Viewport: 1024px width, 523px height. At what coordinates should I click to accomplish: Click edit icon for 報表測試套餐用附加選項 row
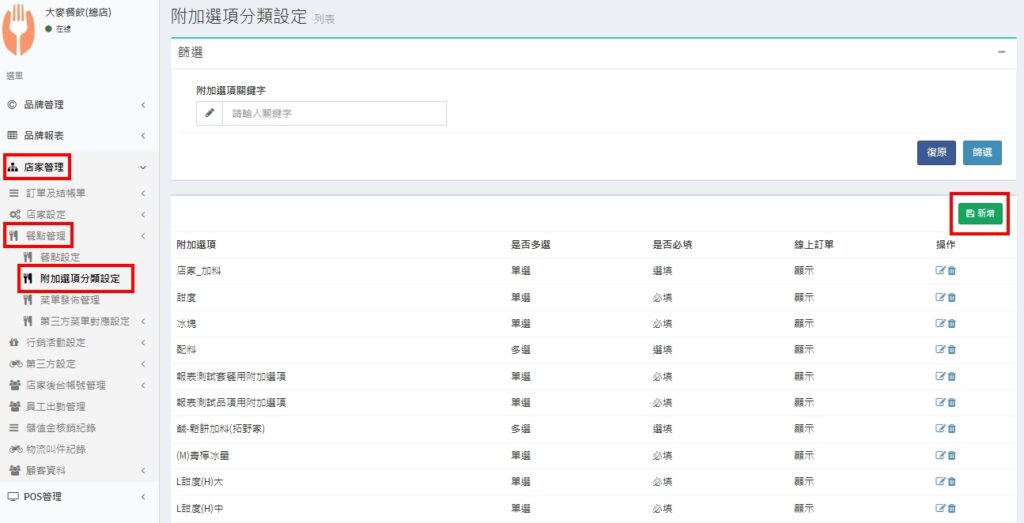[x=939, y=376]
